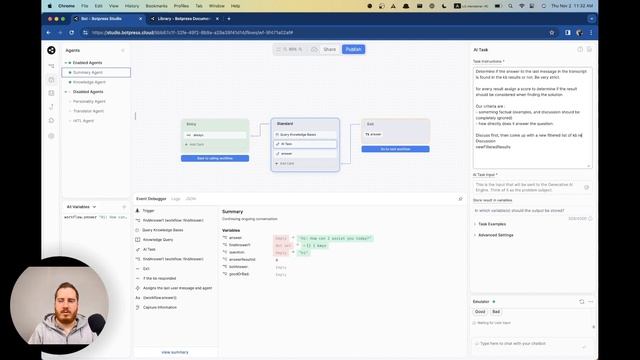The image size is (640, 360).
Task: Open the History menu in the menu bar
Action: pyautogui.click(x=131, y=6)
